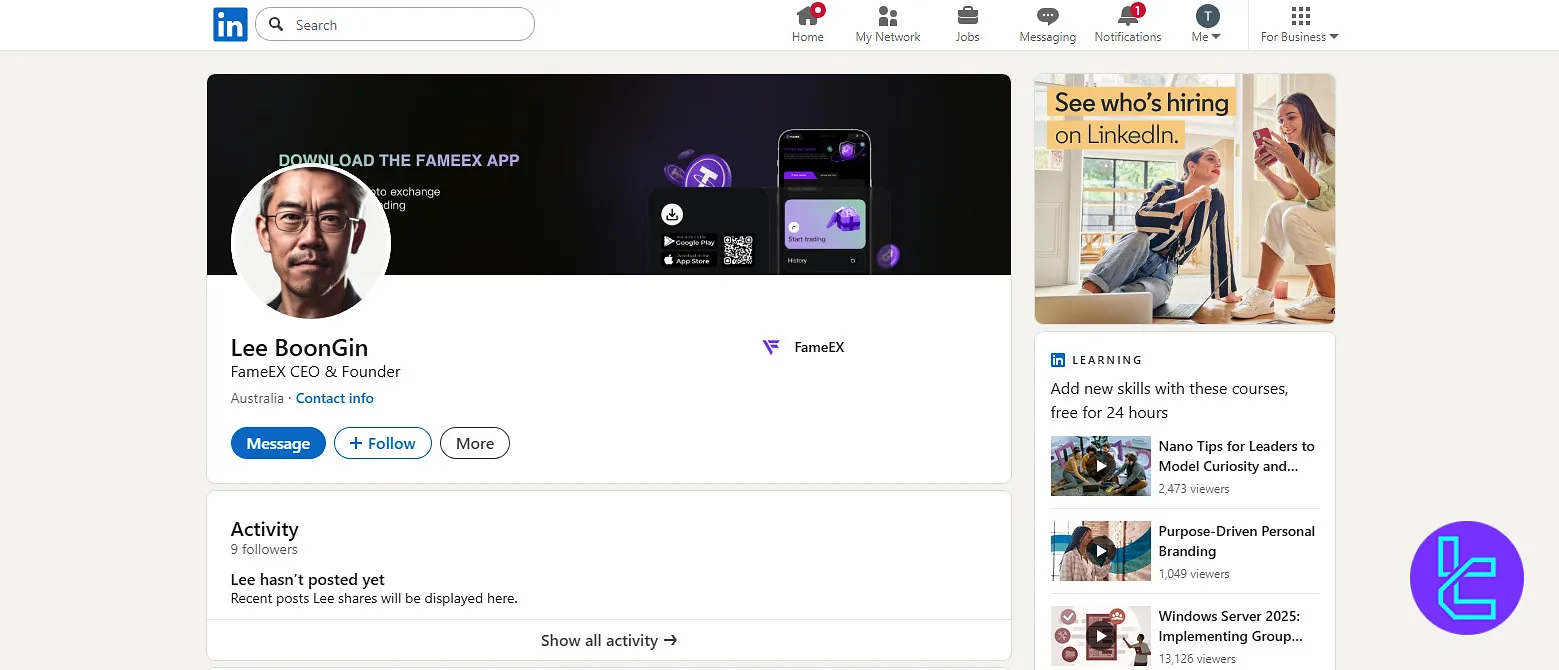Screen dimensions: 1559x670
Task: Click the See who's hiring ad
Action: point(1184,198)
